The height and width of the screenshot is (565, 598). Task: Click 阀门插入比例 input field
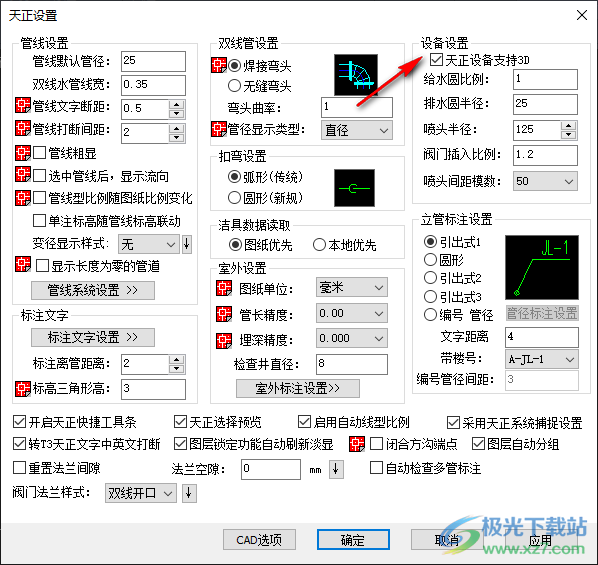[x=545, y=155]
